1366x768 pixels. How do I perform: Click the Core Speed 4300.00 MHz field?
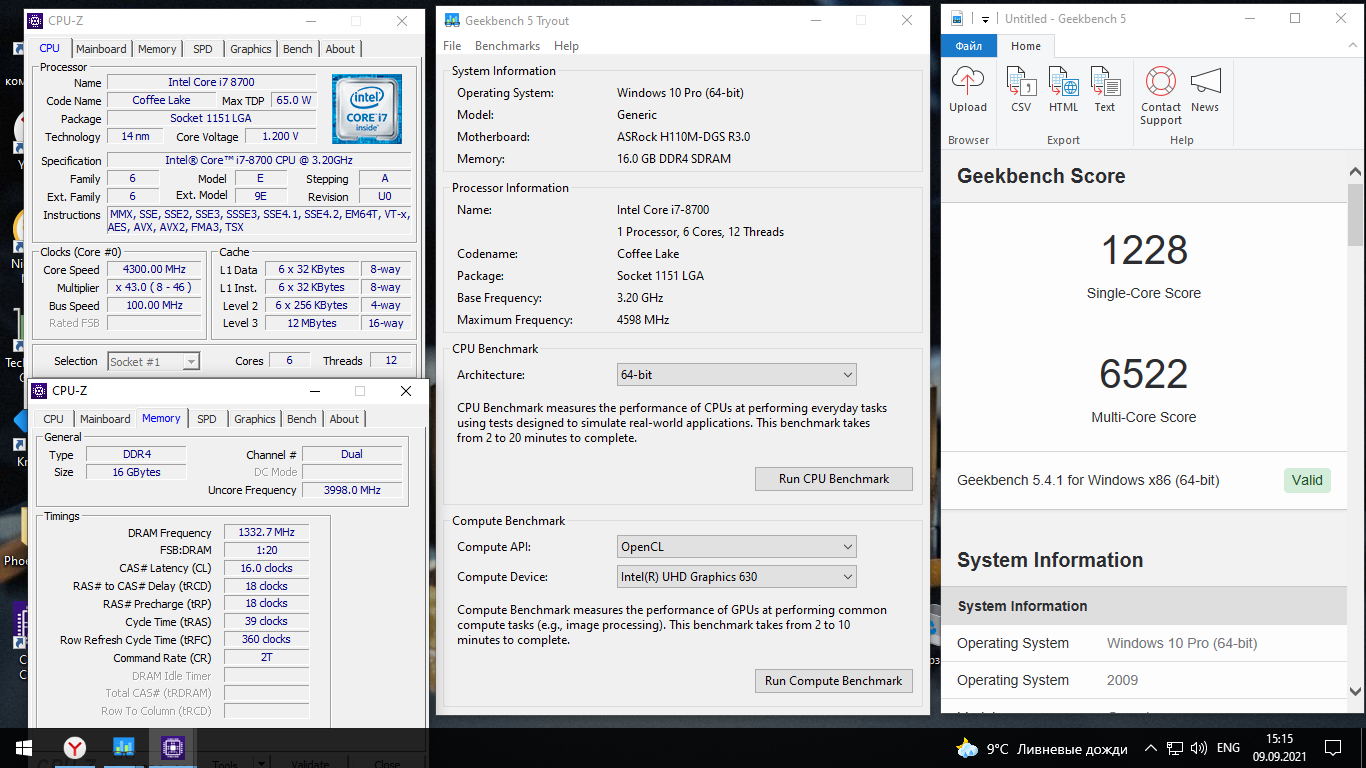pos(155,270)
